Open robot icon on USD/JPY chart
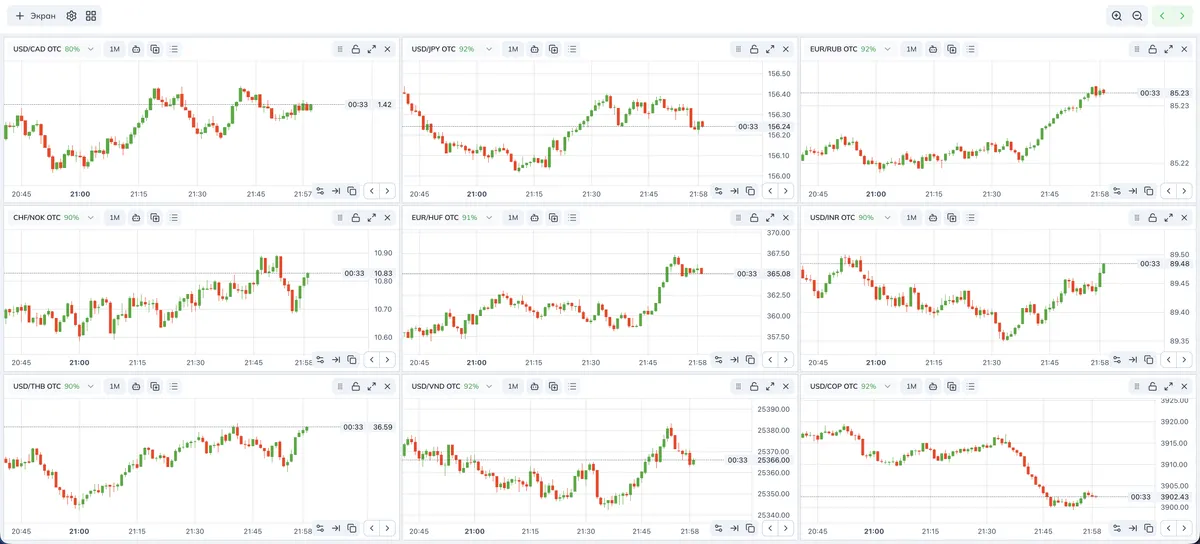1200x544 pixels. (535, 49)
